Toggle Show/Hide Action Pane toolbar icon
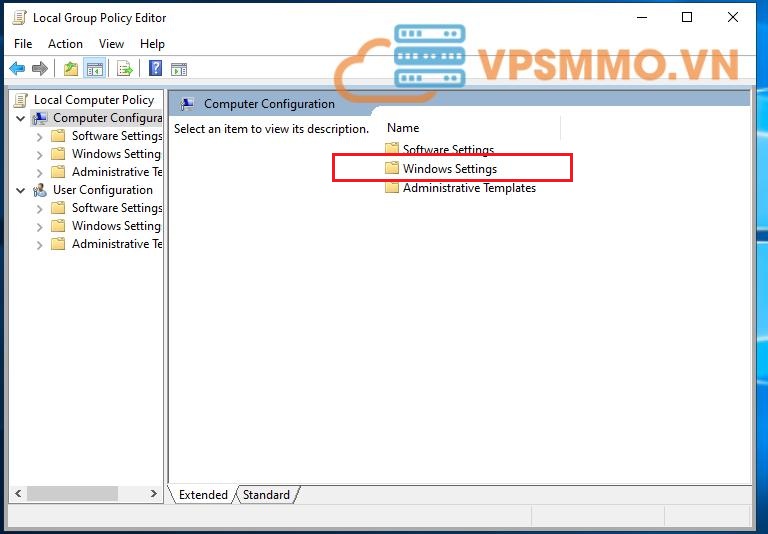The width and height of the screenshot is (768, 534). pos(179,69)
